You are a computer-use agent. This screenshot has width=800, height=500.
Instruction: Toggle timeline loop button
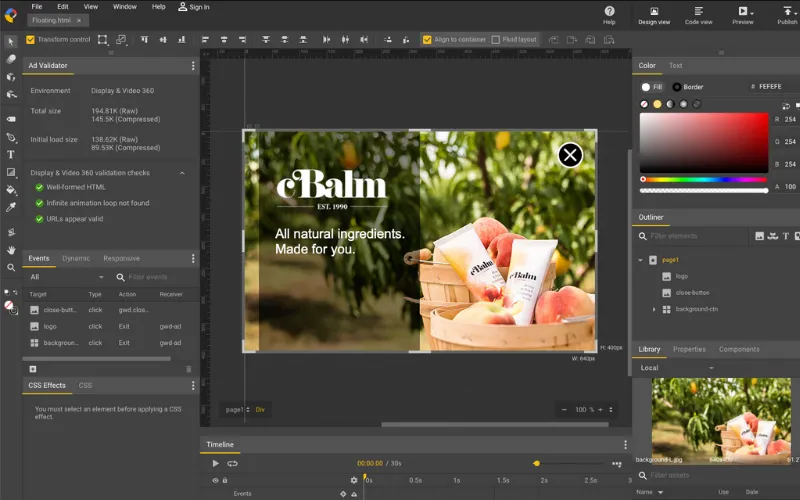(x=233, y=463)
